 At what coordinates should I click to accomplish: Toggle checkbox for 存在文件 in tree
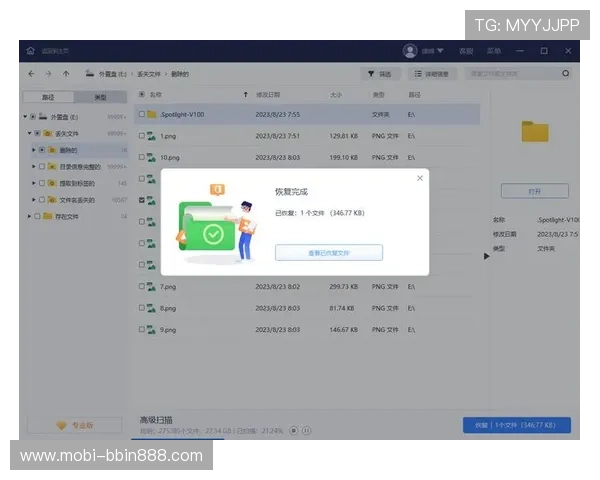(37, 216)
